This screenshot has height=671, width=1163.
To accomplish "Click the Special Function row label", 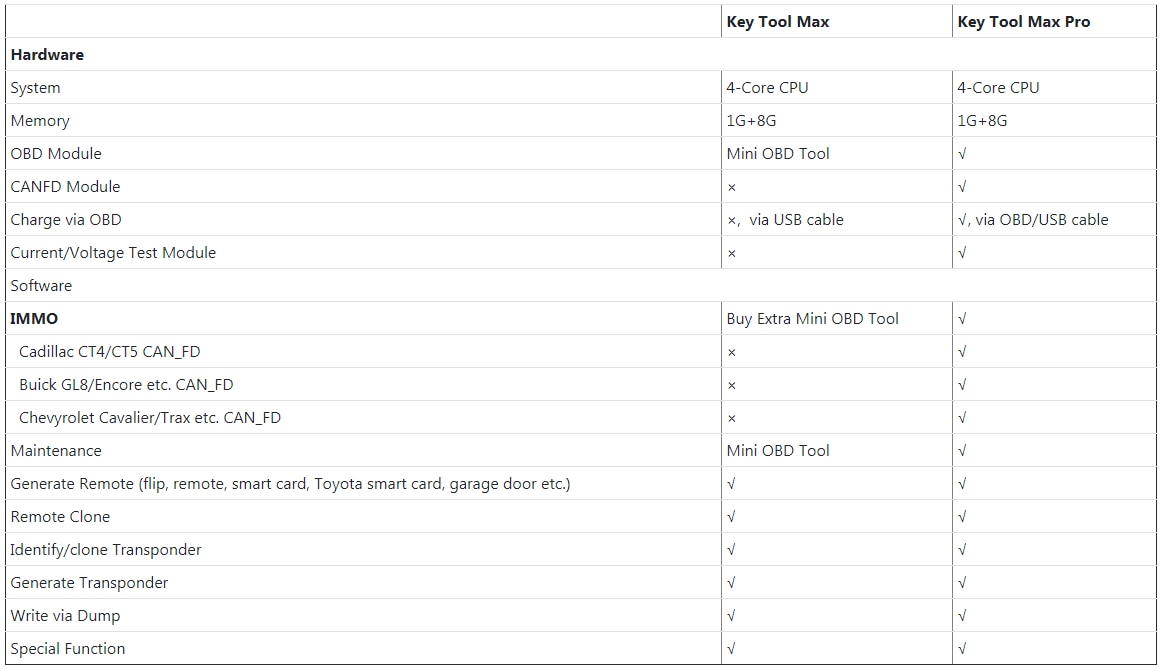I will pos(68,649).
